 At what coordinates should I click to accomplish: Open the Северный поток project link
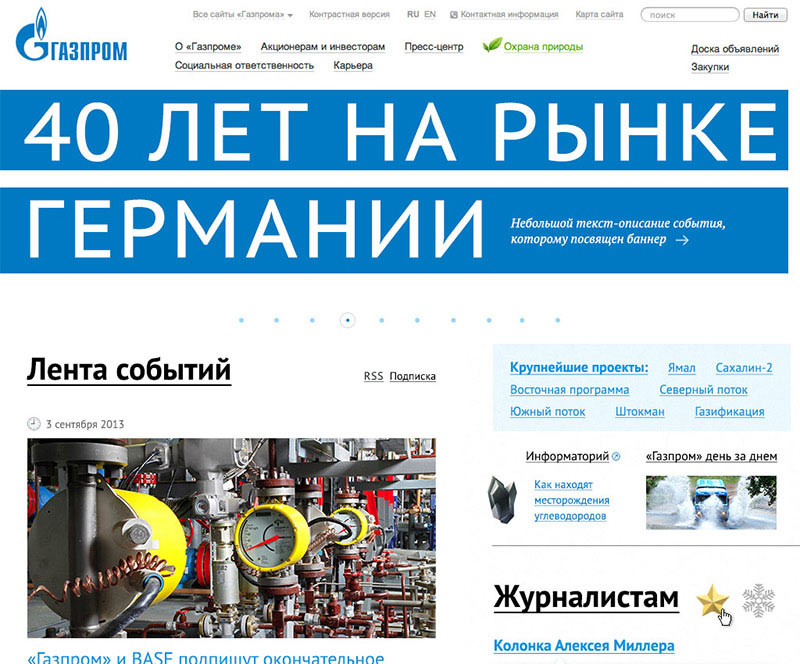703,390
